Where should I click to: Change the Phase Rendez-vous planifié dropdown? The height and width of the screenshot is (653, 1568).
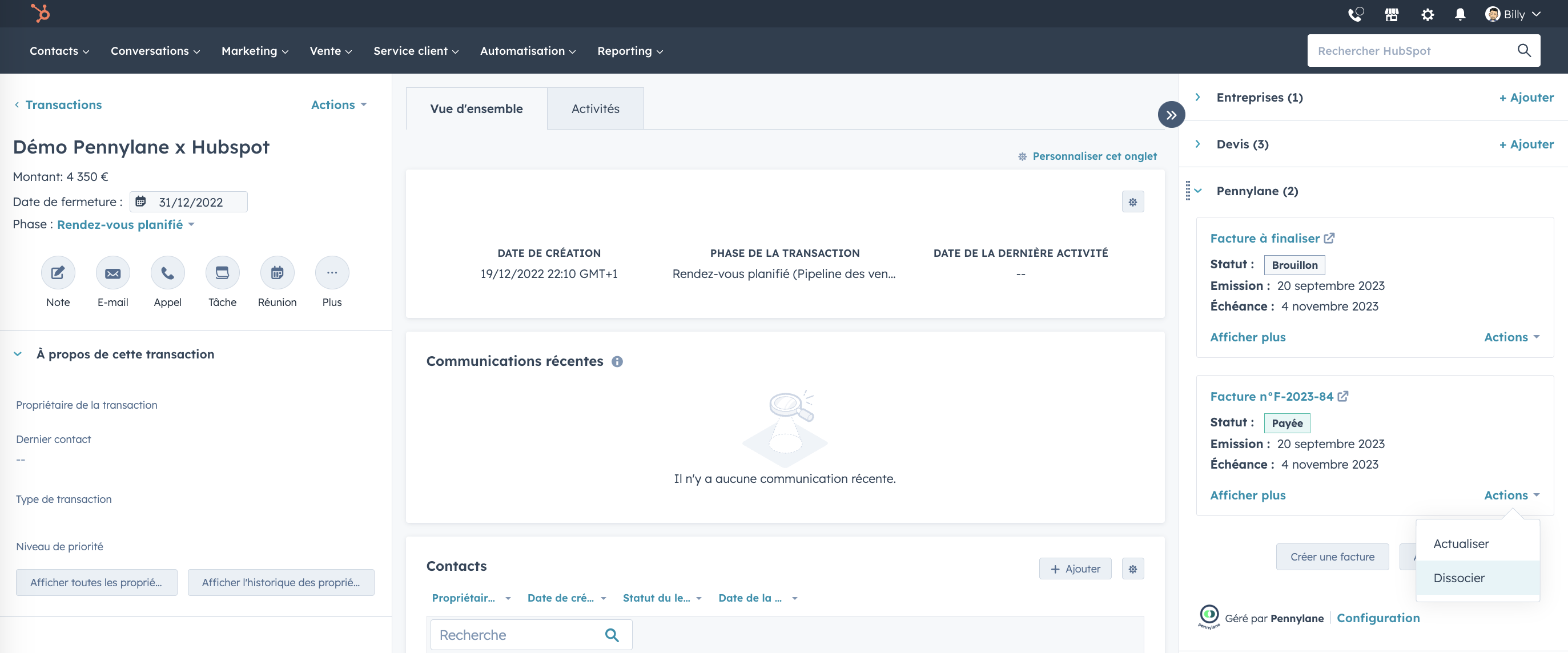126,224
